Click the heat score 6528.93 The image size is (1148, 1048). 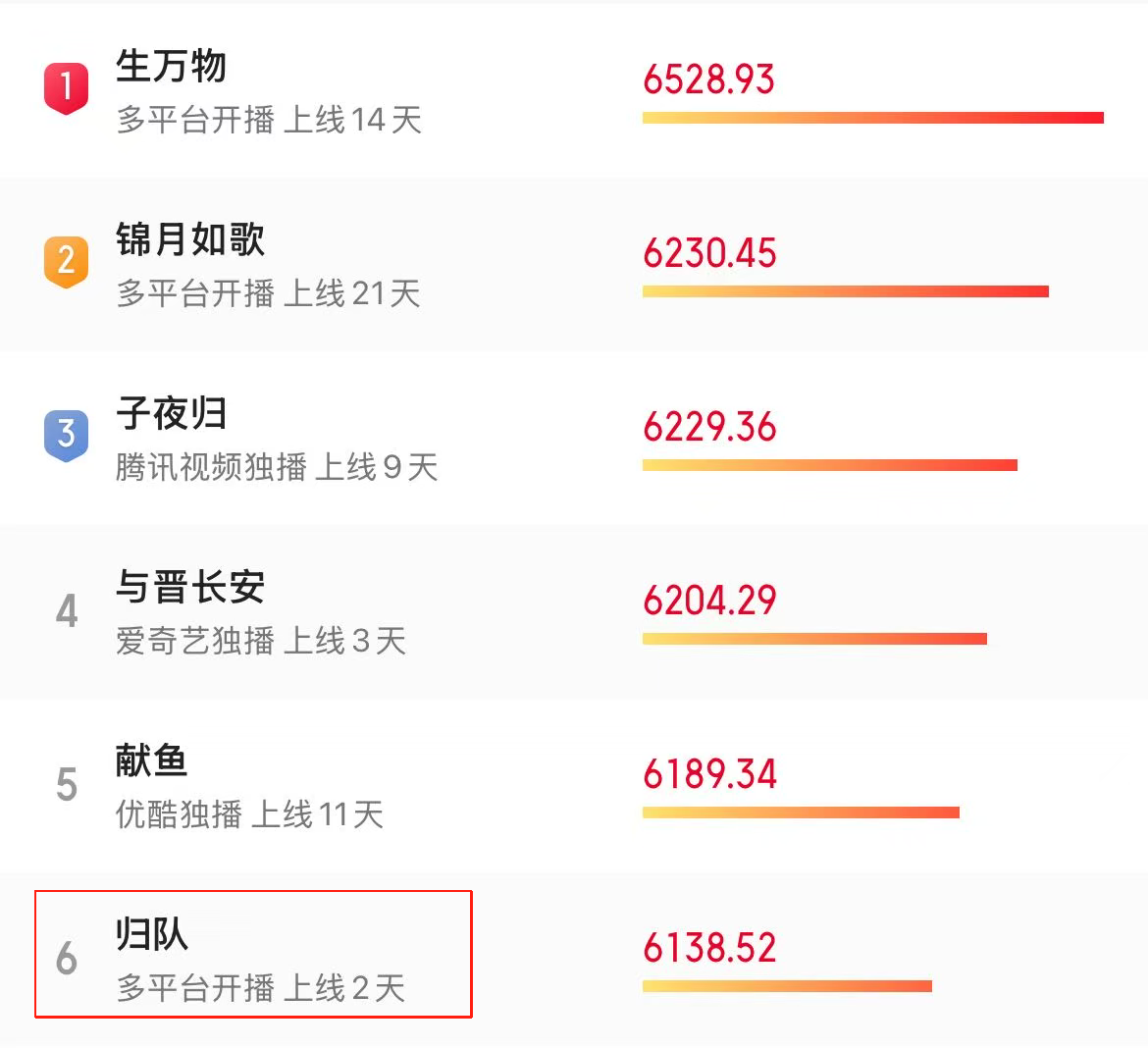tap(708, 79)
